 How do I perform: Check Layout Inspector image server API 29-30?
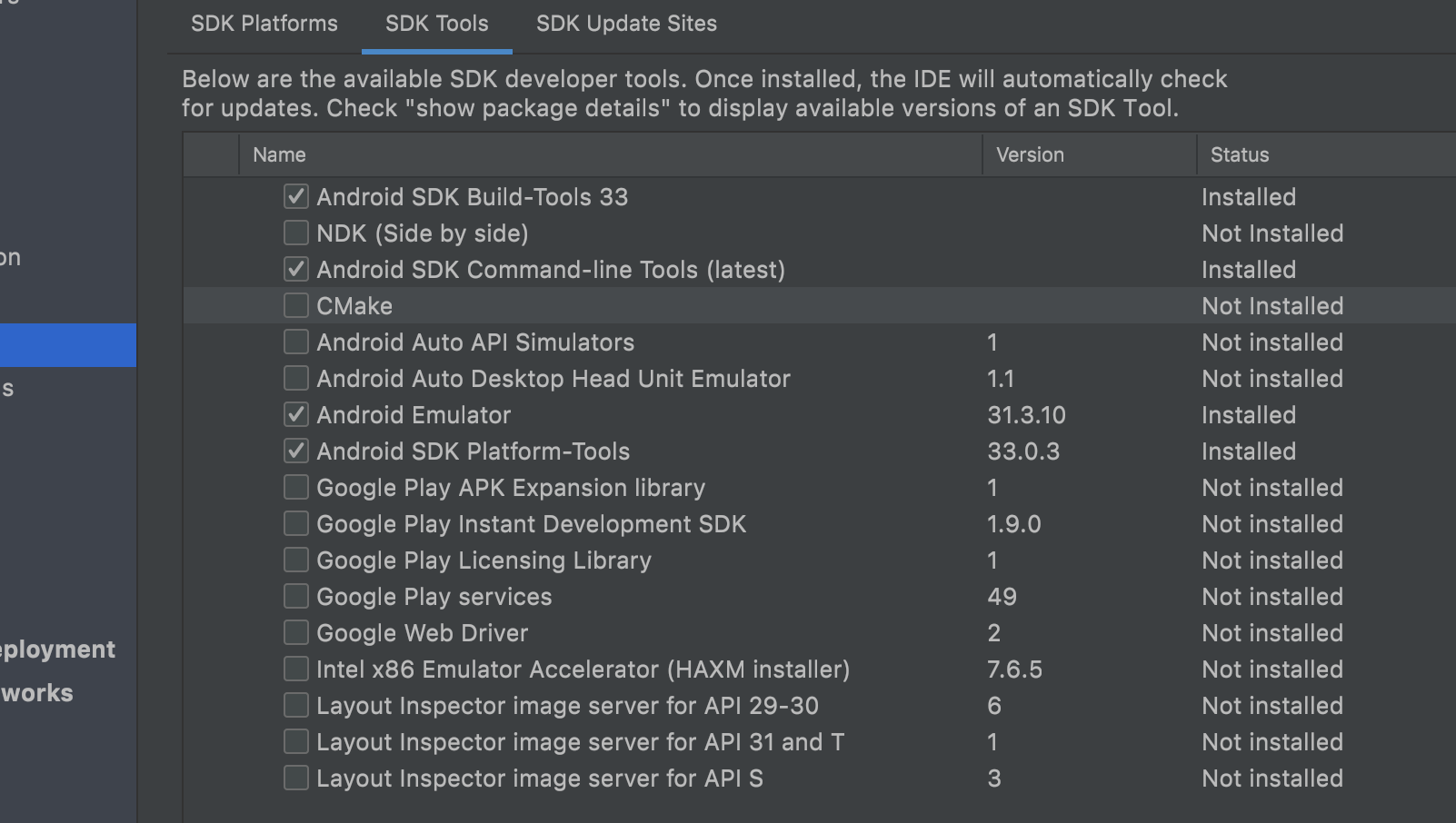[x=295, y=705]
